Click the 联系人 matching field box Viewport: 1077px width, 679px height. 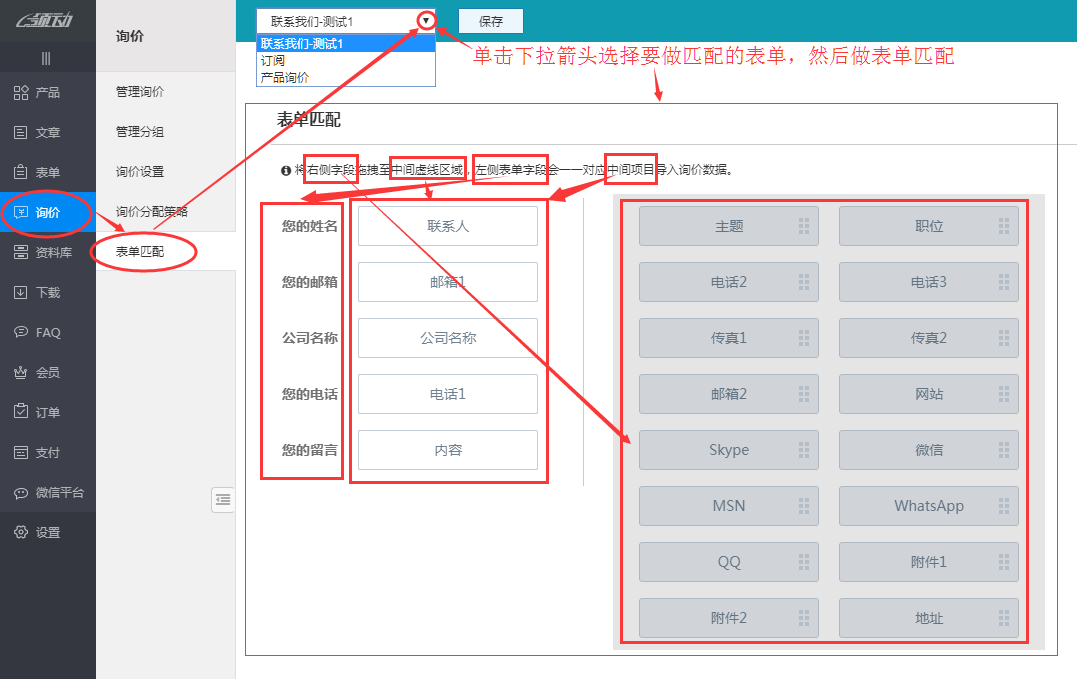point(447,226)
